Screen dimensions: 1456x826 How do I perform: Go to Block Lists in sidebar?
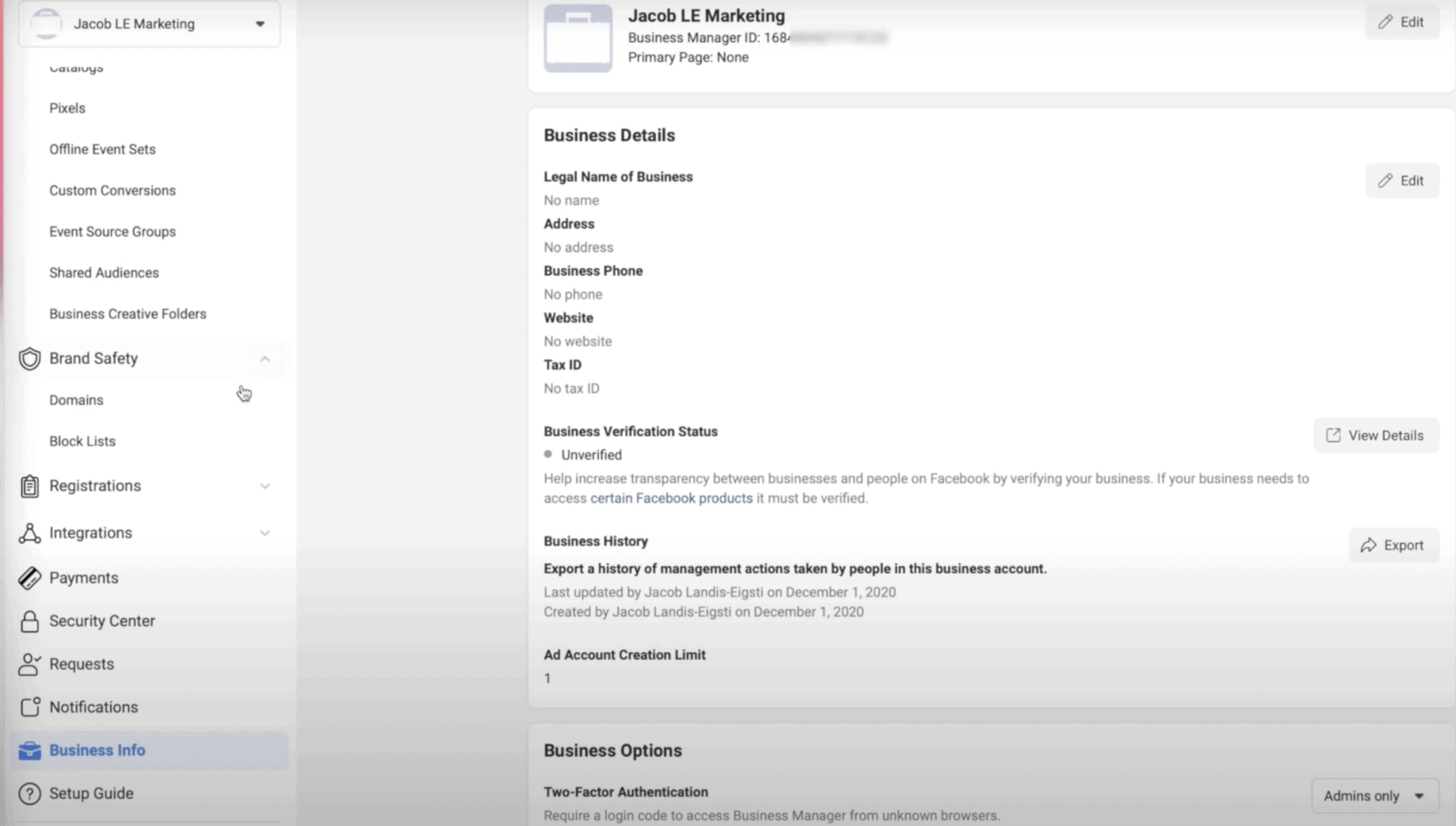(x=82, y=441)
